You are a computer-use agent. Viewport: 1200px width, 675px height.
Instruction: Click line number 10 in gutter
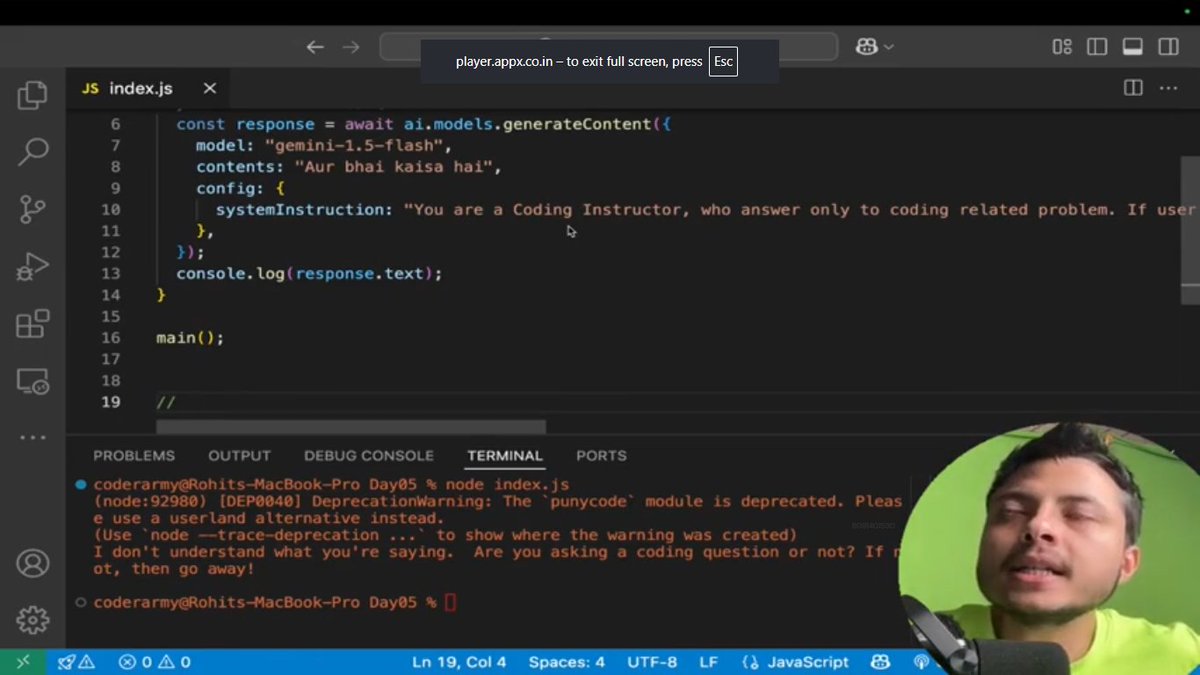pos(110,210)
